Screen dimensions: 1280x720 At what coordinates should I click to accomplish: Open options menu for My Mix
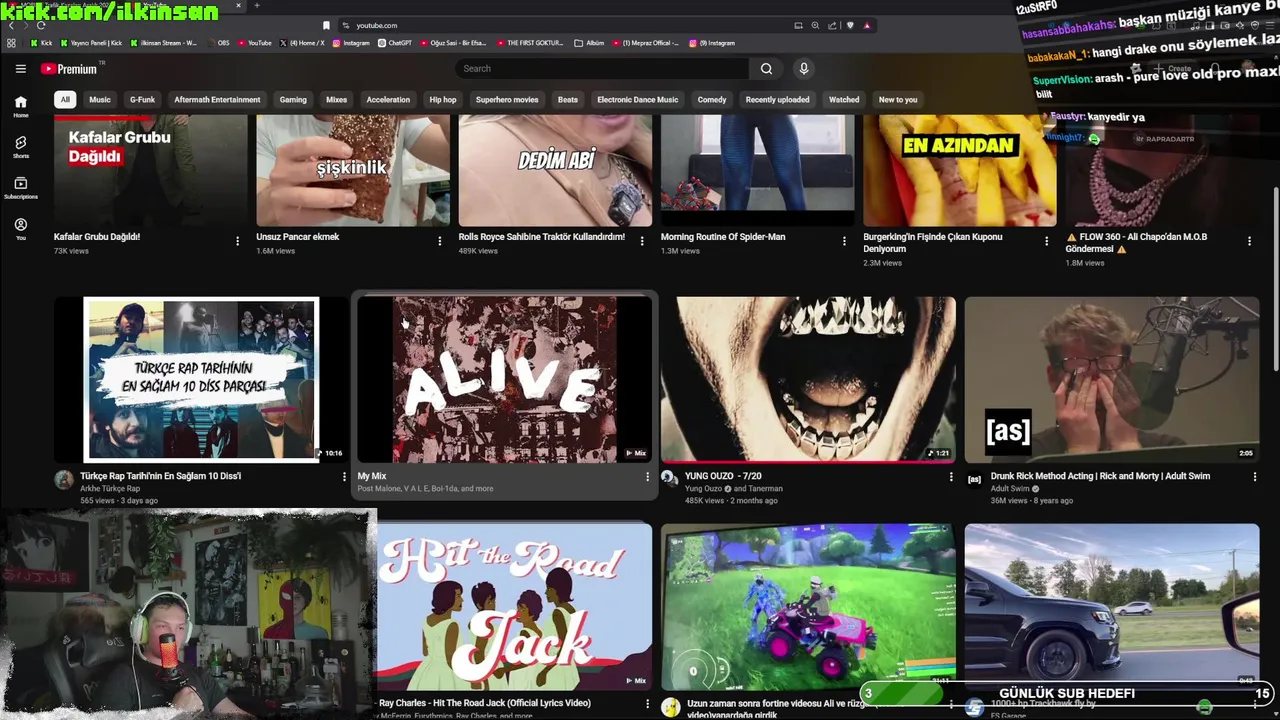point(647,477)
